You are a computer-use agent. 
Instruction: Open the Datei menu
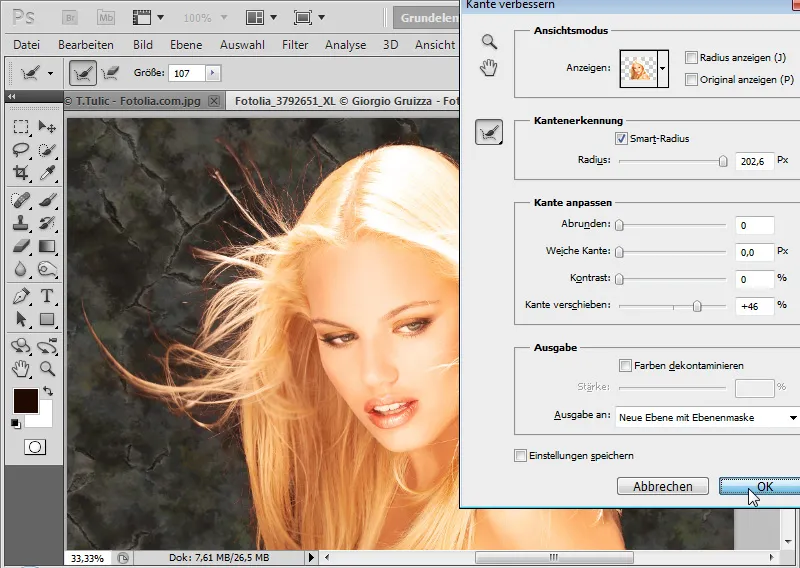27,45
